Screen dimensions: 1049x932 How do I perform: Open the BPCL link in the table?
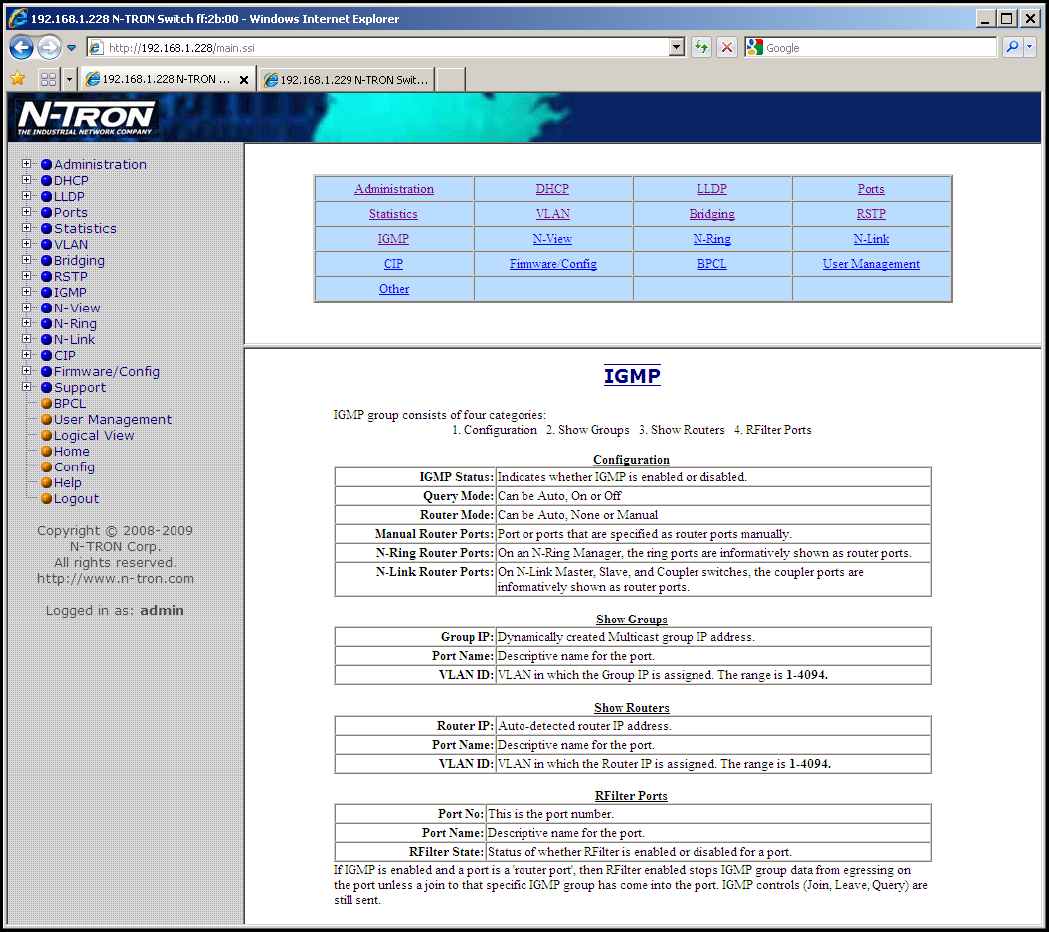coord(712,264)
